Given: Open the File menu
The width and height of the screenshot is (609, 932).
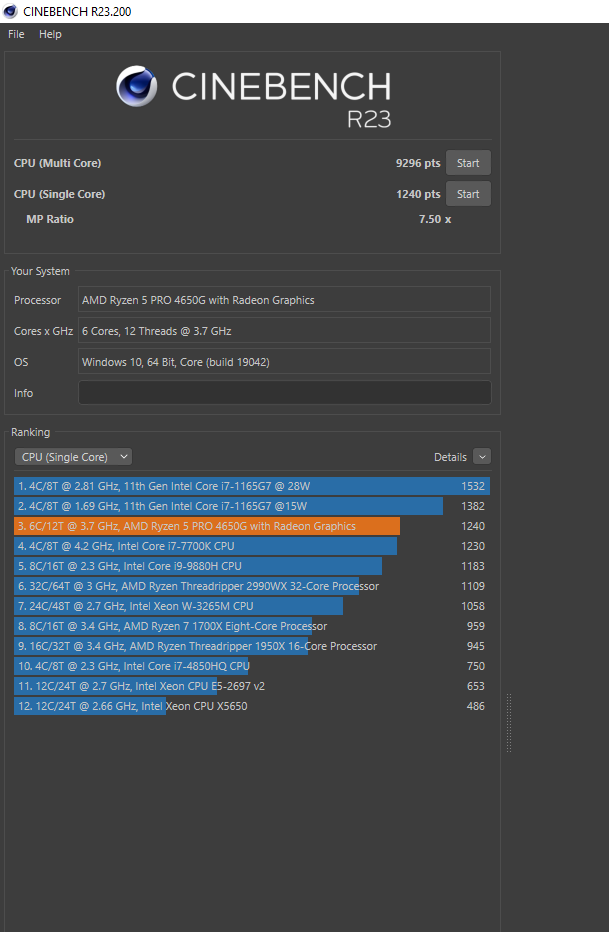Looking at the screenshot, I should [16, 34].
